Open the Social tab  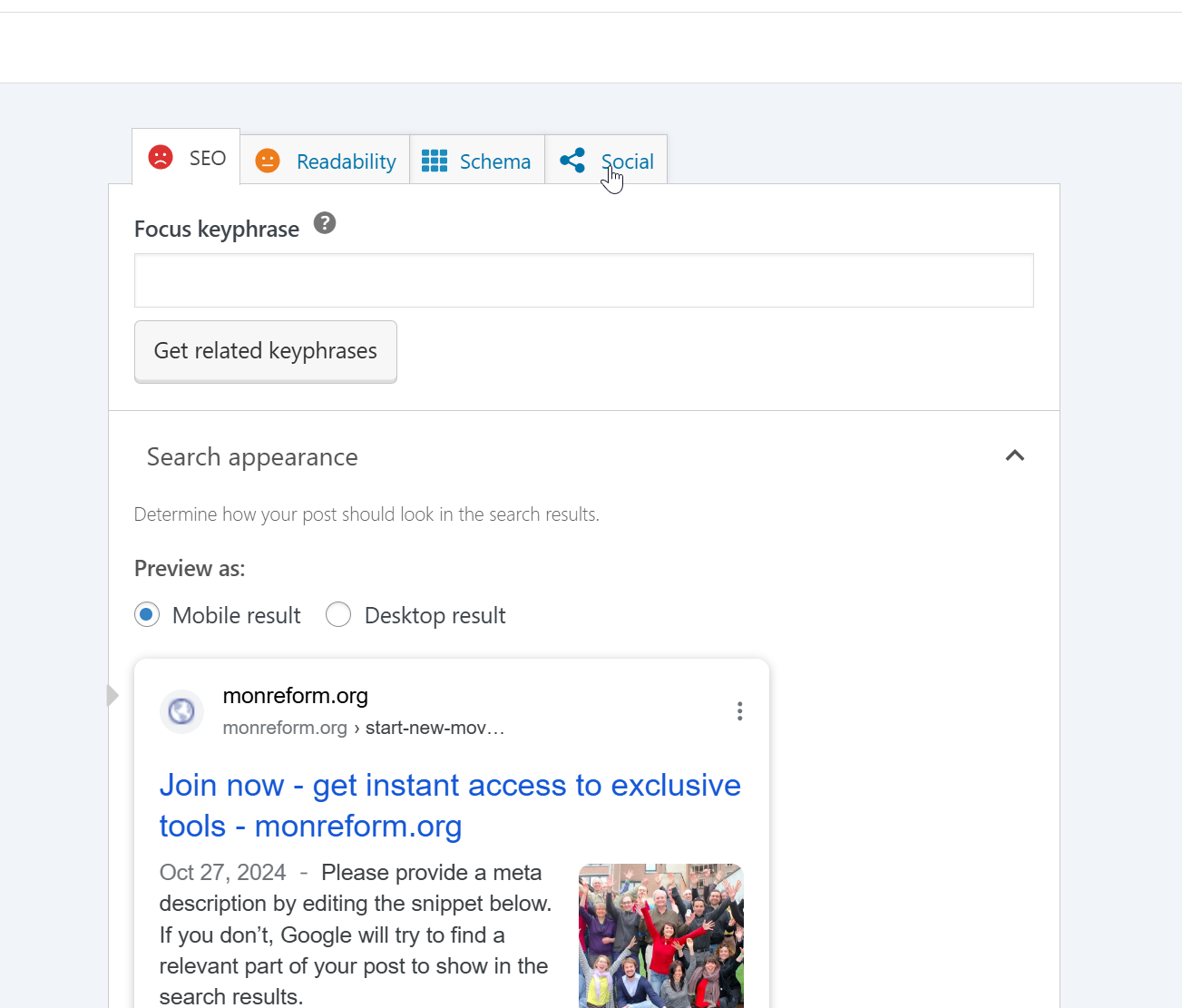[x=627, y=161]
